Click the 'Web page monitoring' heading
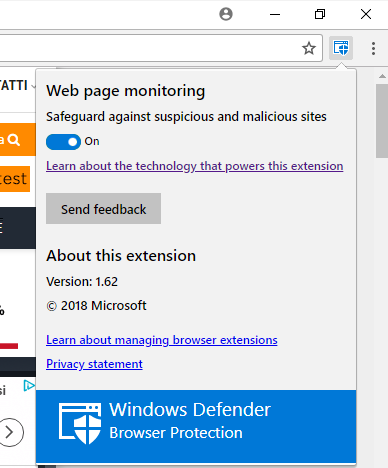The image size is (388, 468). pyautogui.click(x=126, y=91)
